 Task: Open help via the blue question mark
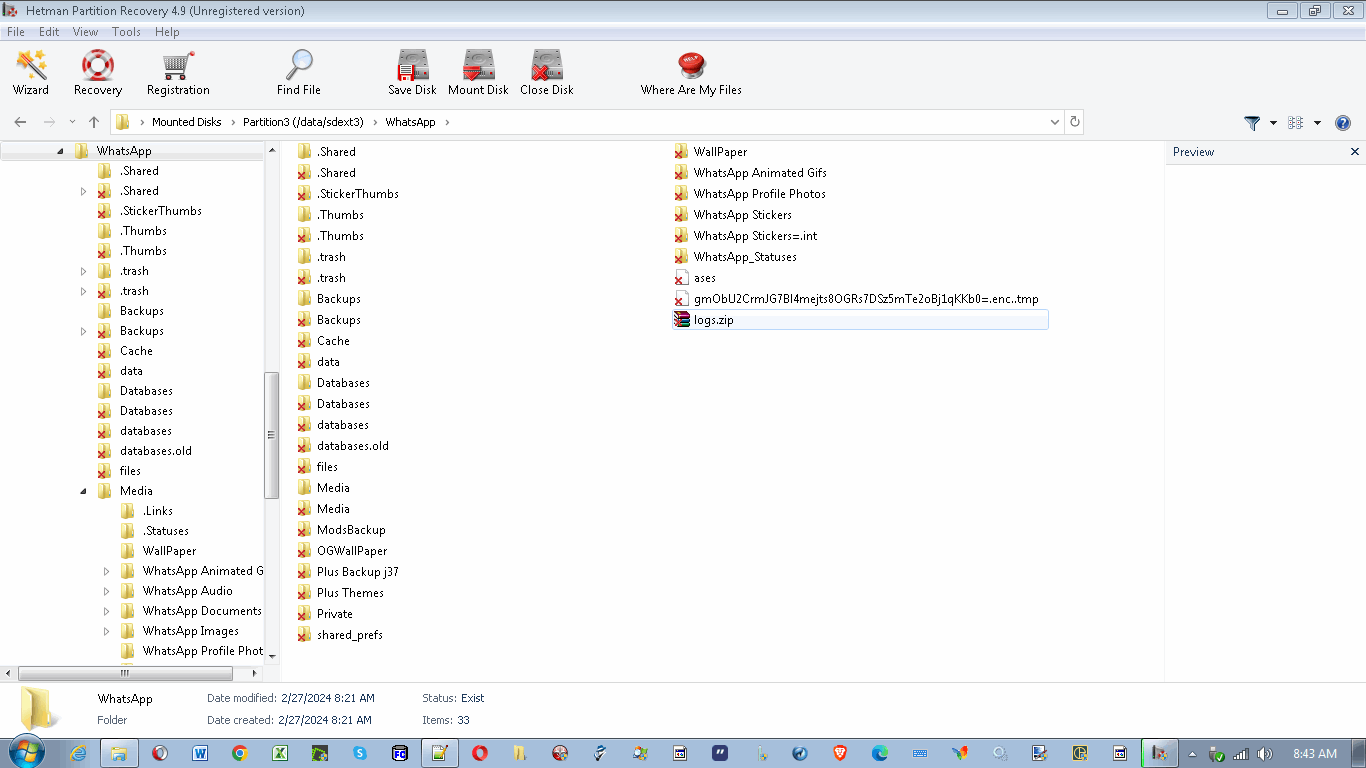(x=1343, y=123)
